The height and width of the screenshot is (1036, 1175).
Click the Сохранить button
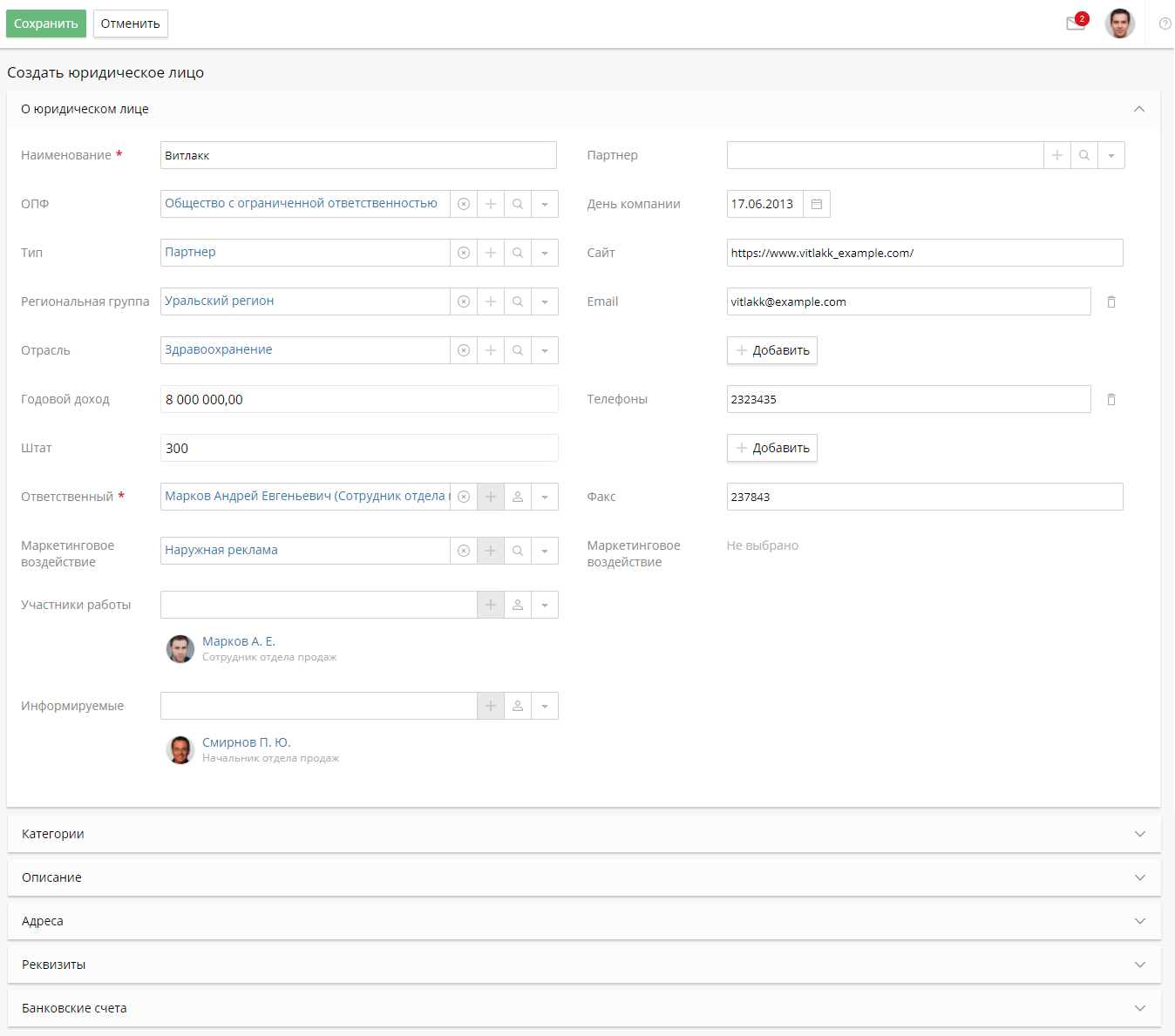point(46,24)
